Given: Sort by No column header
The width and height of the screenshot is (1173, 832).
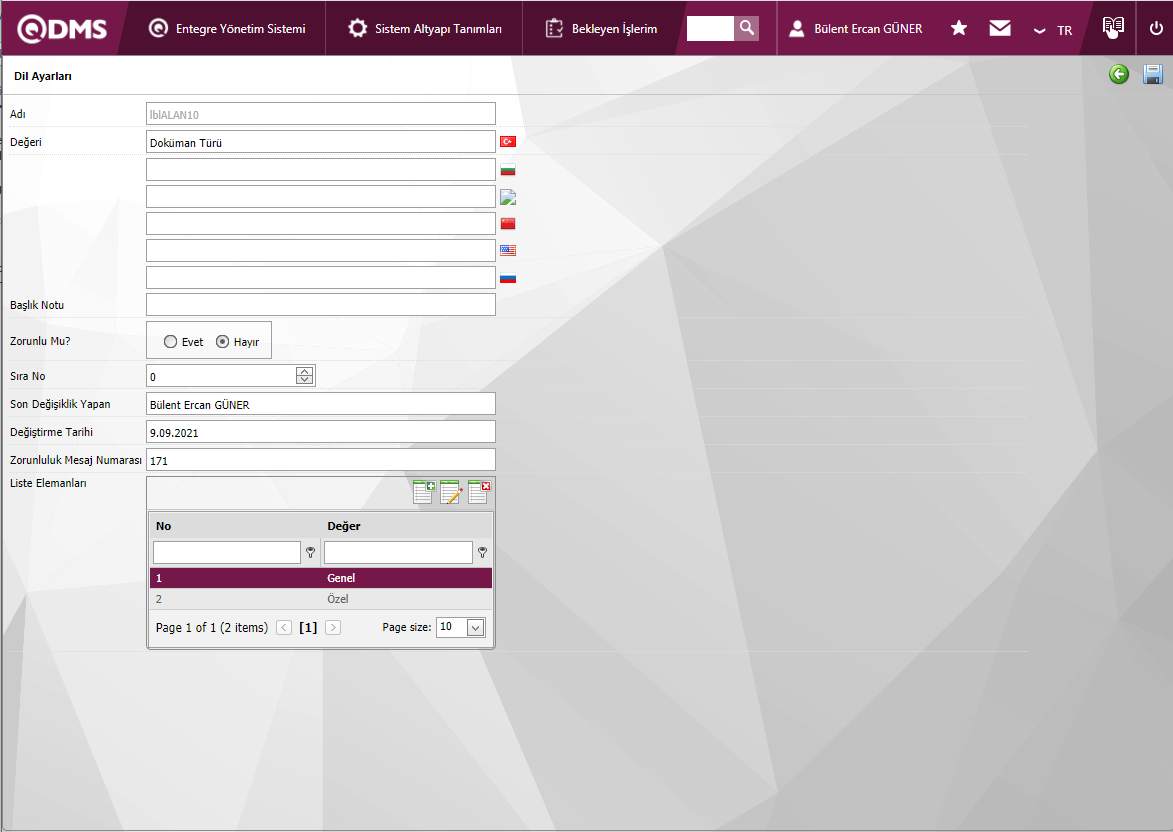Looking at the screenshot, I should pos(163,526).
